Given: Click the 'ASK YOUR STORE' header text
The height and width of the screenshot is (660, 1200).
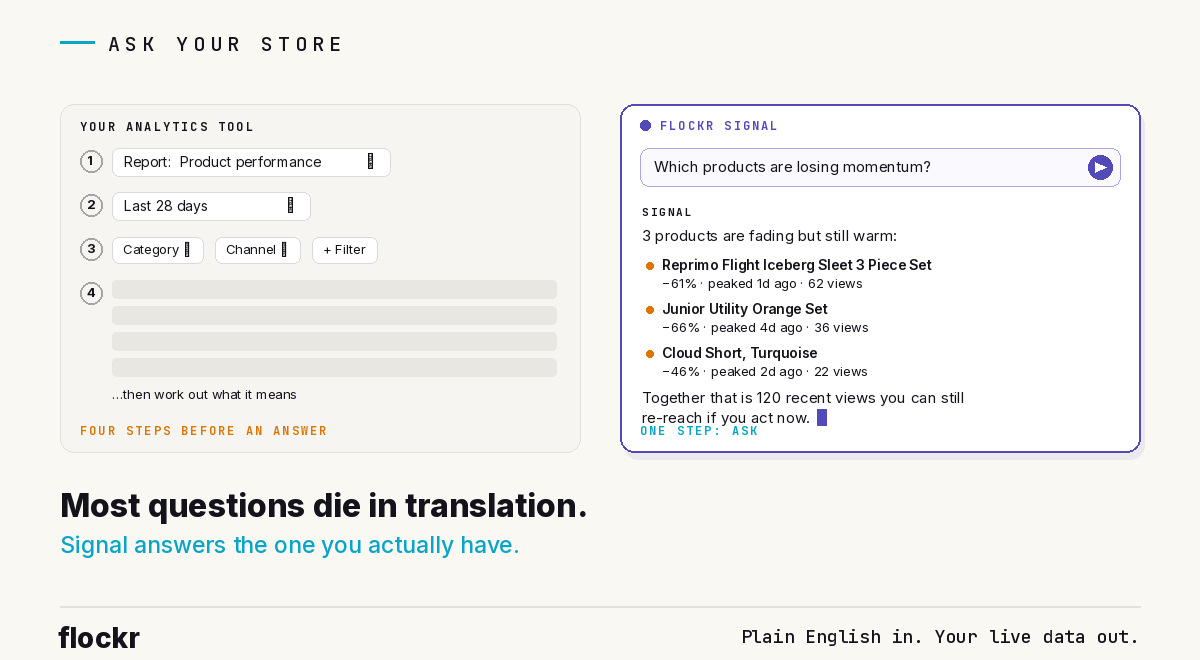Looking at the screenshot, I should click(x=226, y=44).
